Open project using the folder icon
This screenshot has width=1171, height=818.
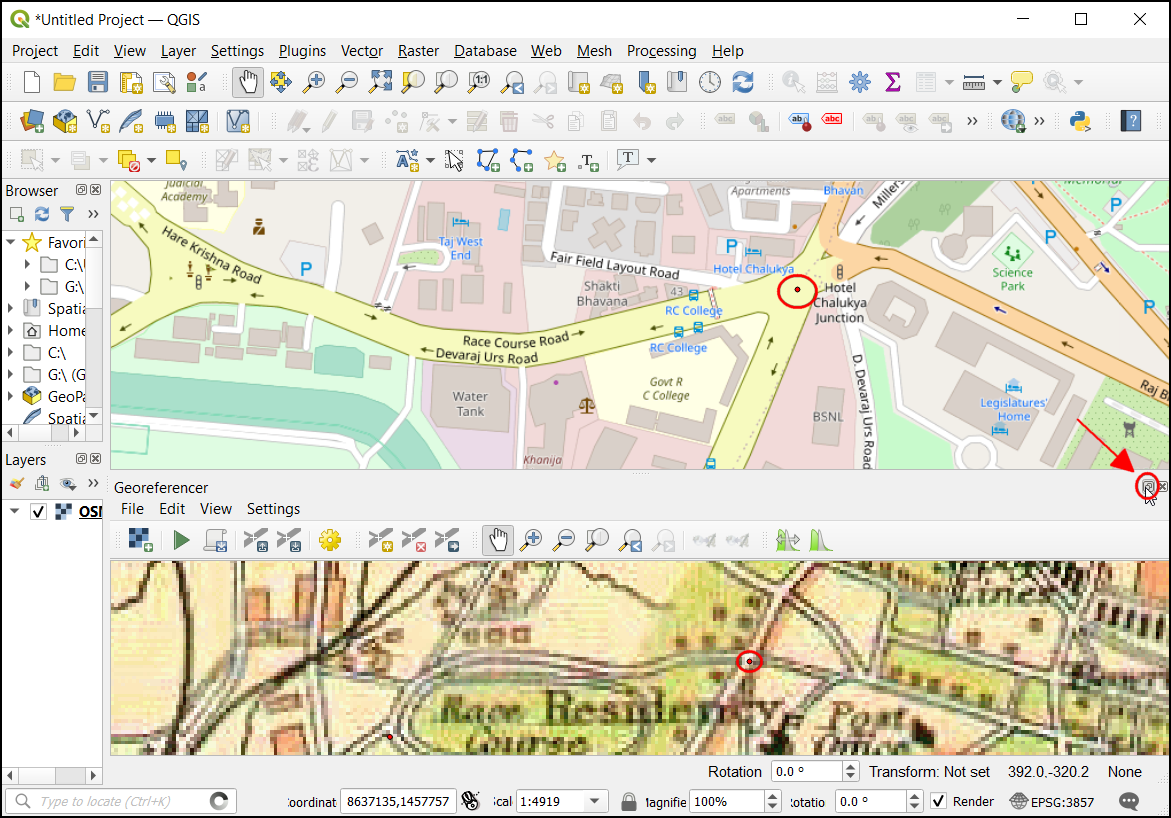tap(64, 81)
